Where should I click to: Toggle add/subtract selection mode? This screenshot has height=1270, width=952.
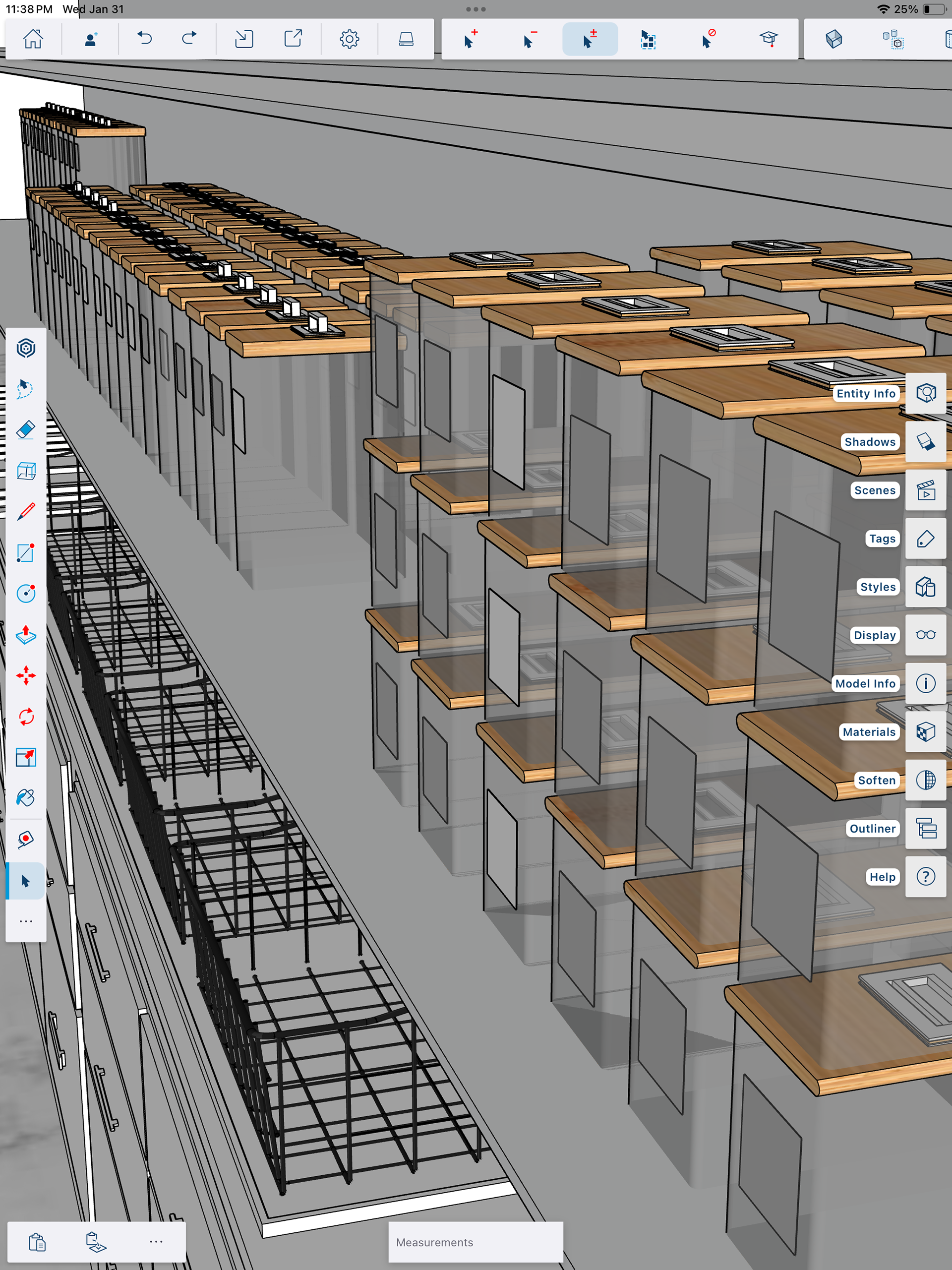tap(590, 39)
